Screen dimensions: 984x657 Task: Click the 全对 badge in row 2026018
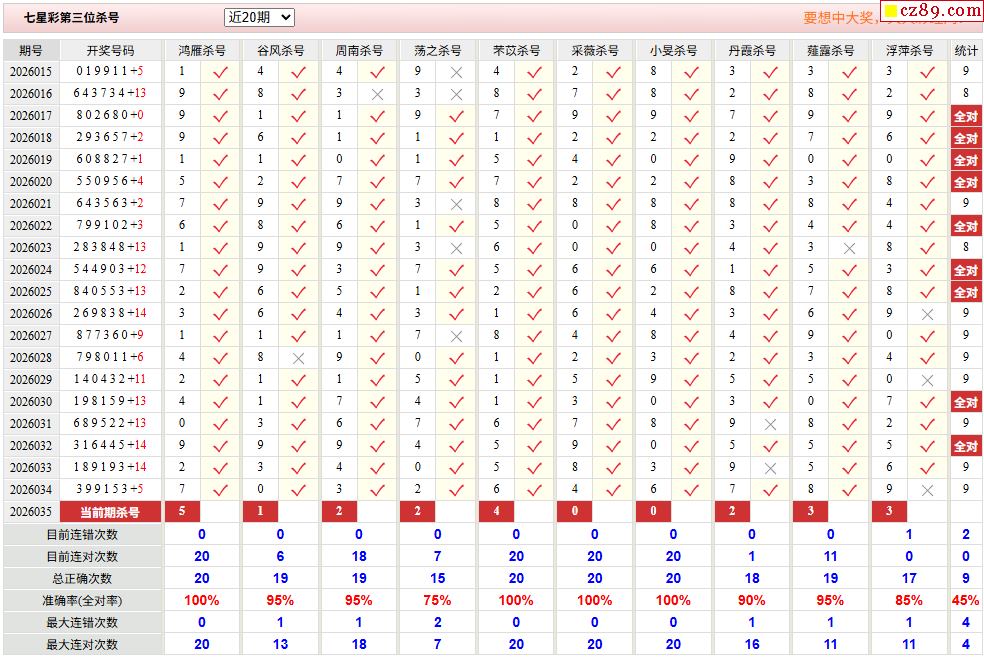966,138
